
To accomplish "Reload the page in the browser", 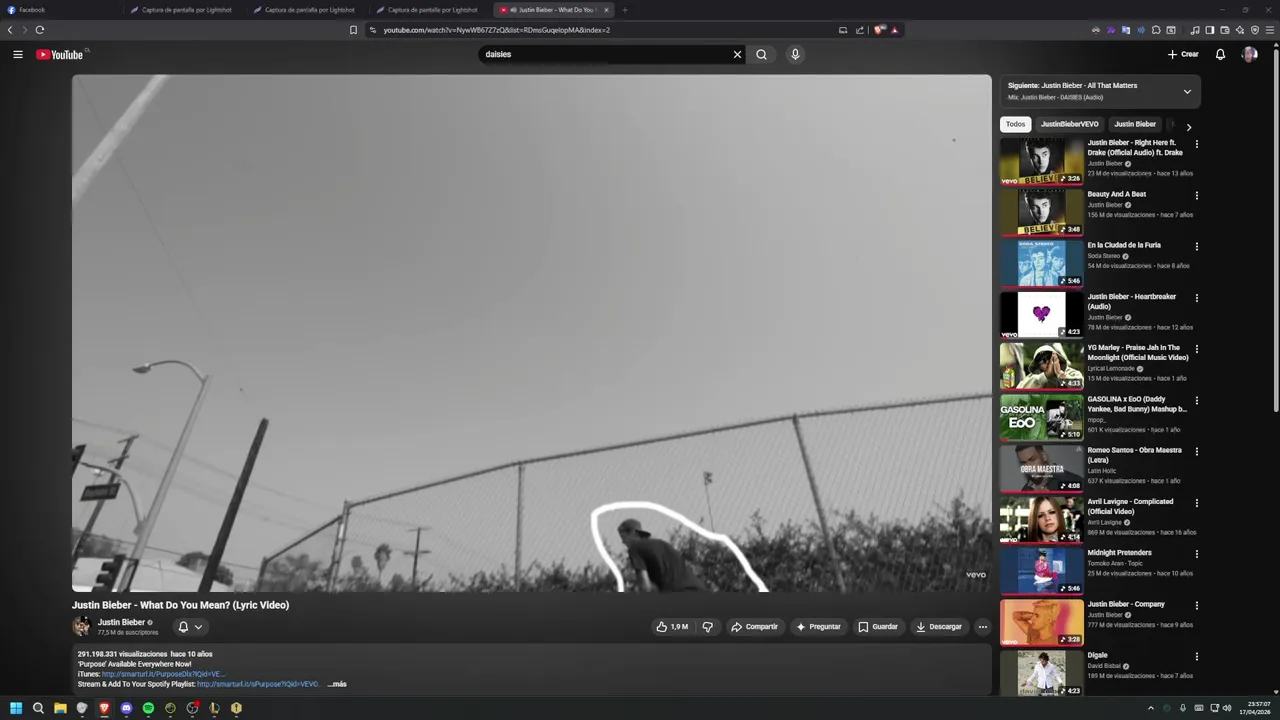I will pos(40,30).
